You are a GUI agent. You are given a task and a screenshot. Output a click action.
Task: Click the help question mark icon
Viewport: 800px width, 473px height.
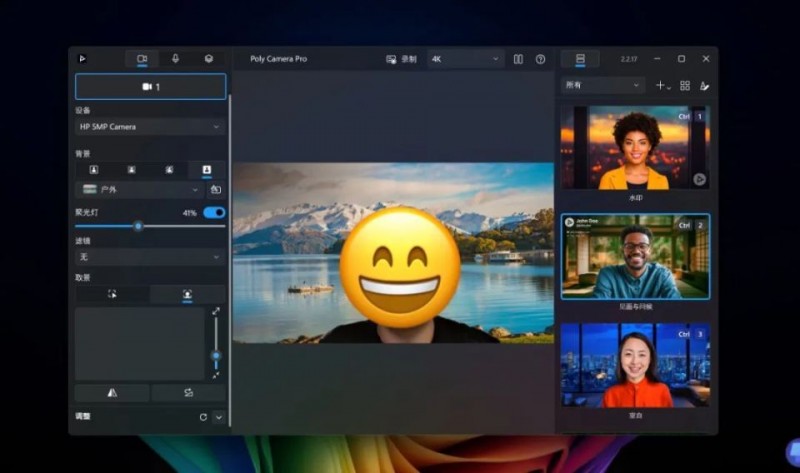(x=540, y=59)
